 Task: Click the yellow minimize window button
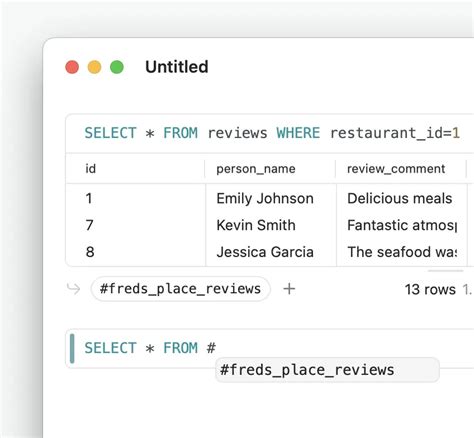point(94,67)
